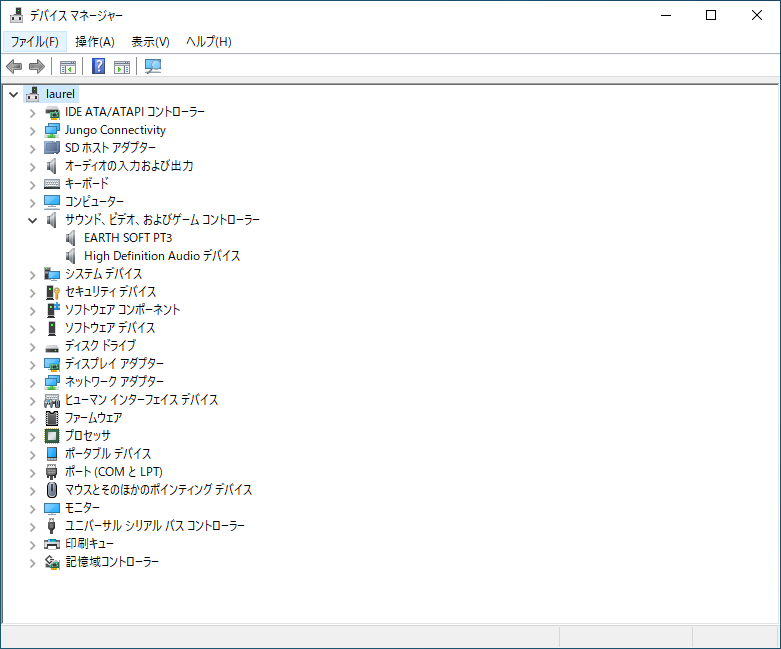Click the Jungo Connectivity monitor icon
This screenshot has height=649, width=781.
pos(52,130)
